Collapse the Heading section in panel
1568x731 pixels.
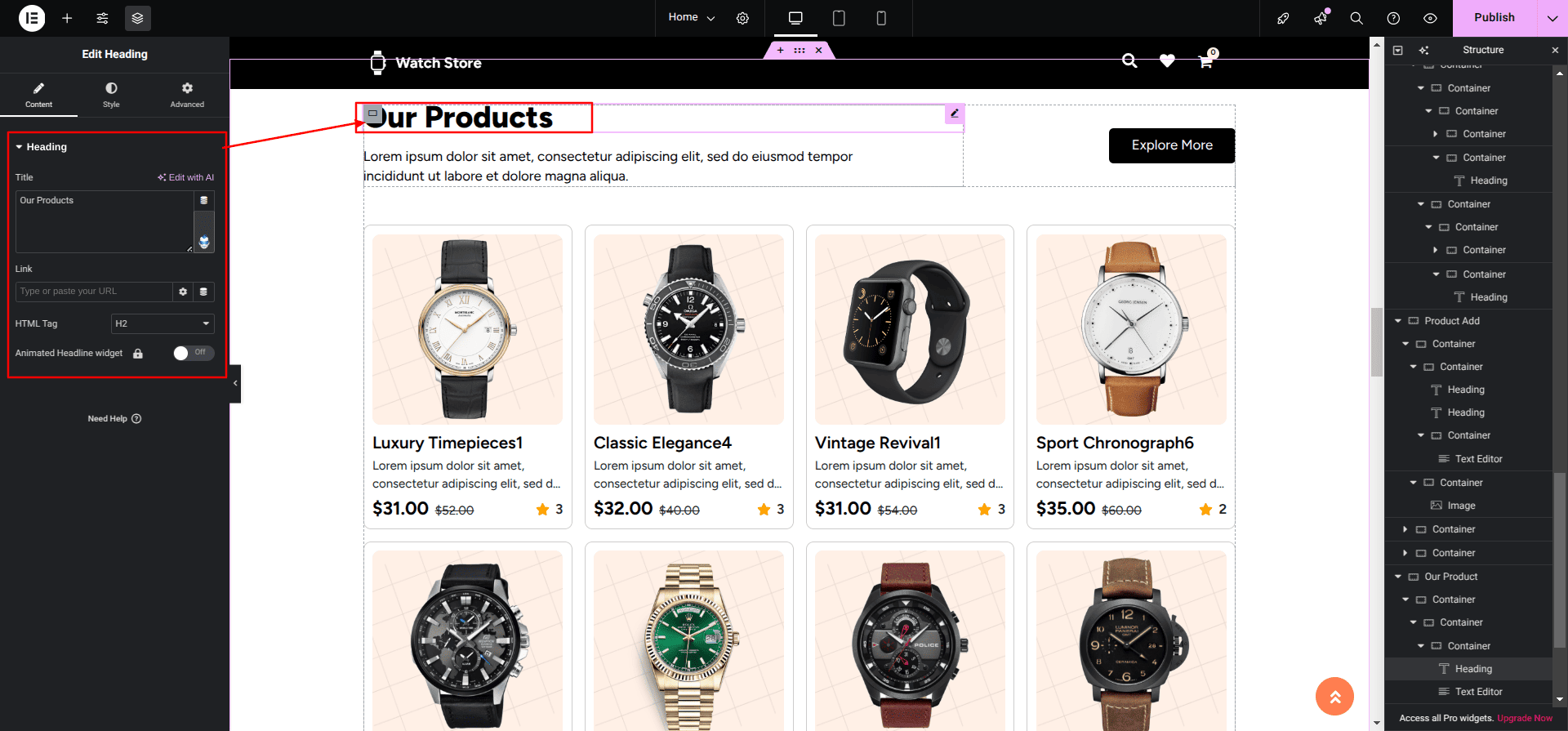(x=19, y=147)
